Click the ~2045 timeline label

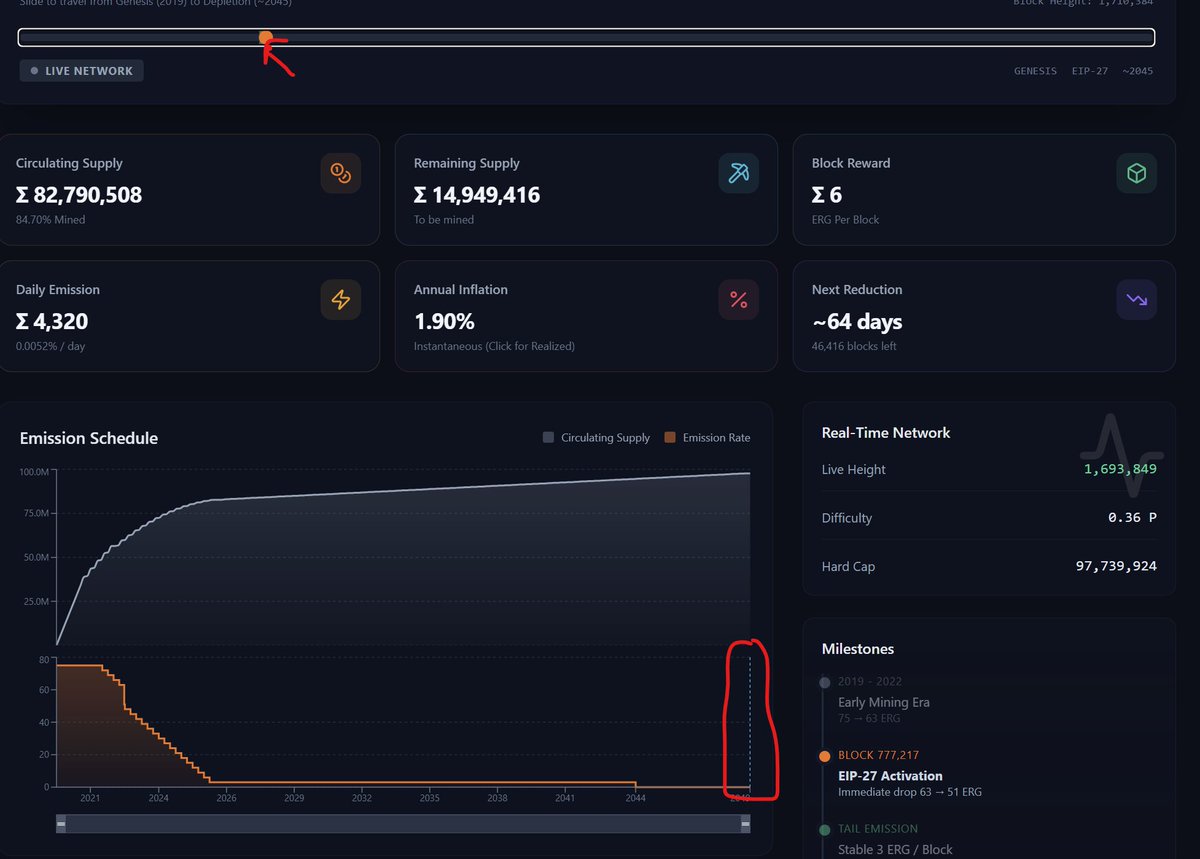click(1137, 71)
